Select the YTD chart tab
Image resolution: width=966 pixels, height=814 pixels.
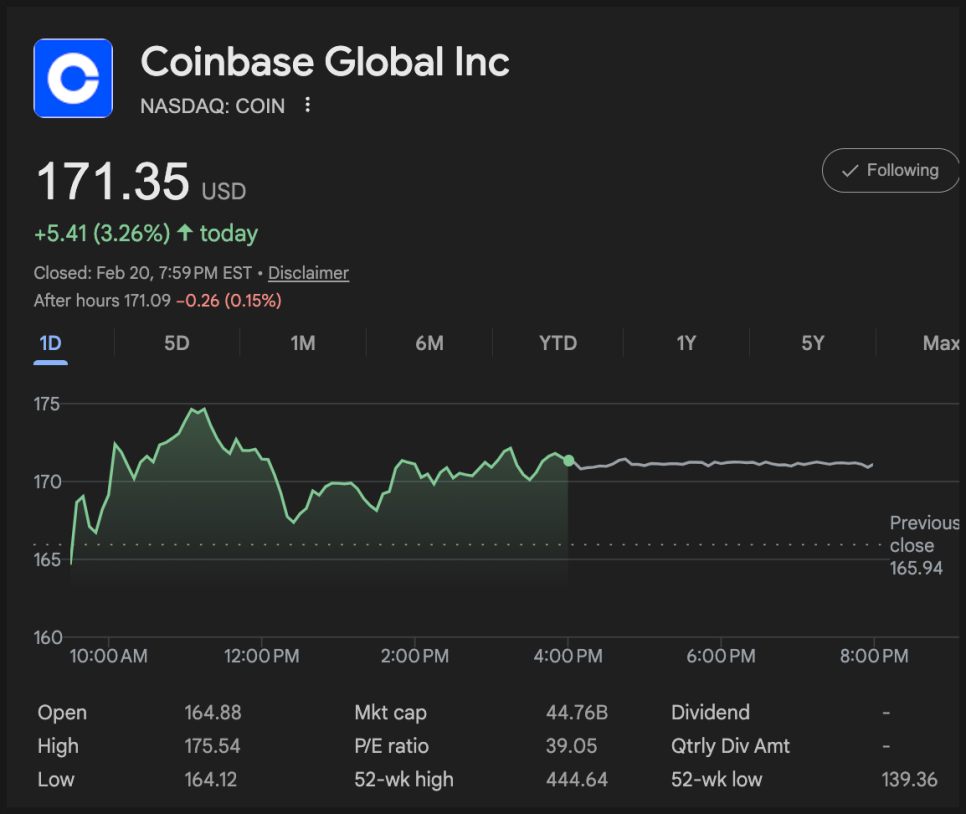pos(558,344)
